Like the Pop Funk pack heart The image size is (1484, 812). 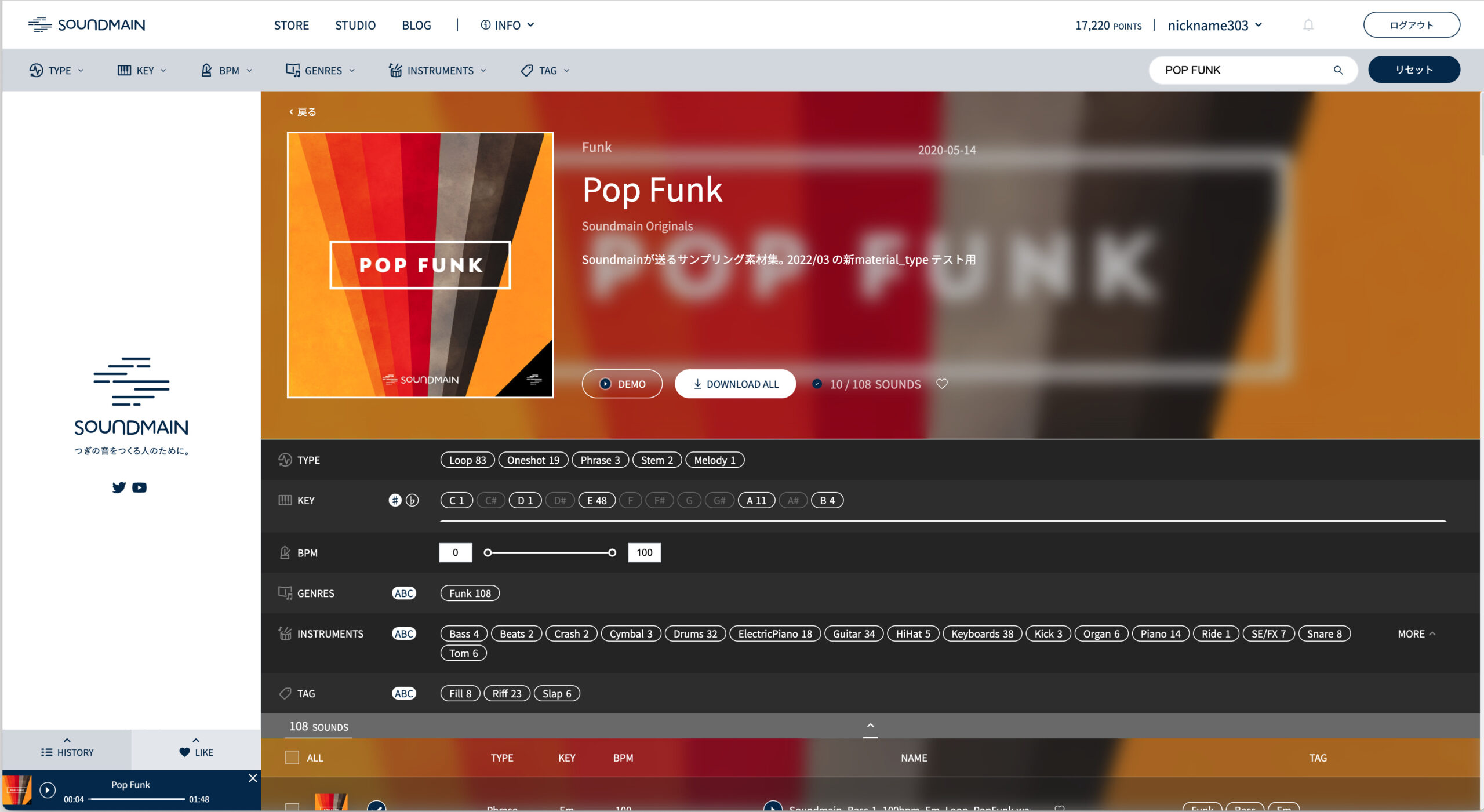[x=942, y=384]
